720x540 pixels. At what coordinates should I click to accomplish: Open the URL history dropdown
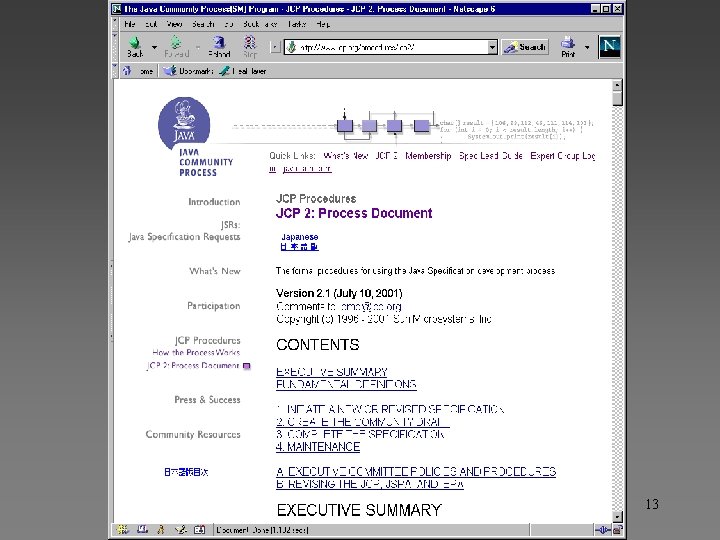point(492,47)
